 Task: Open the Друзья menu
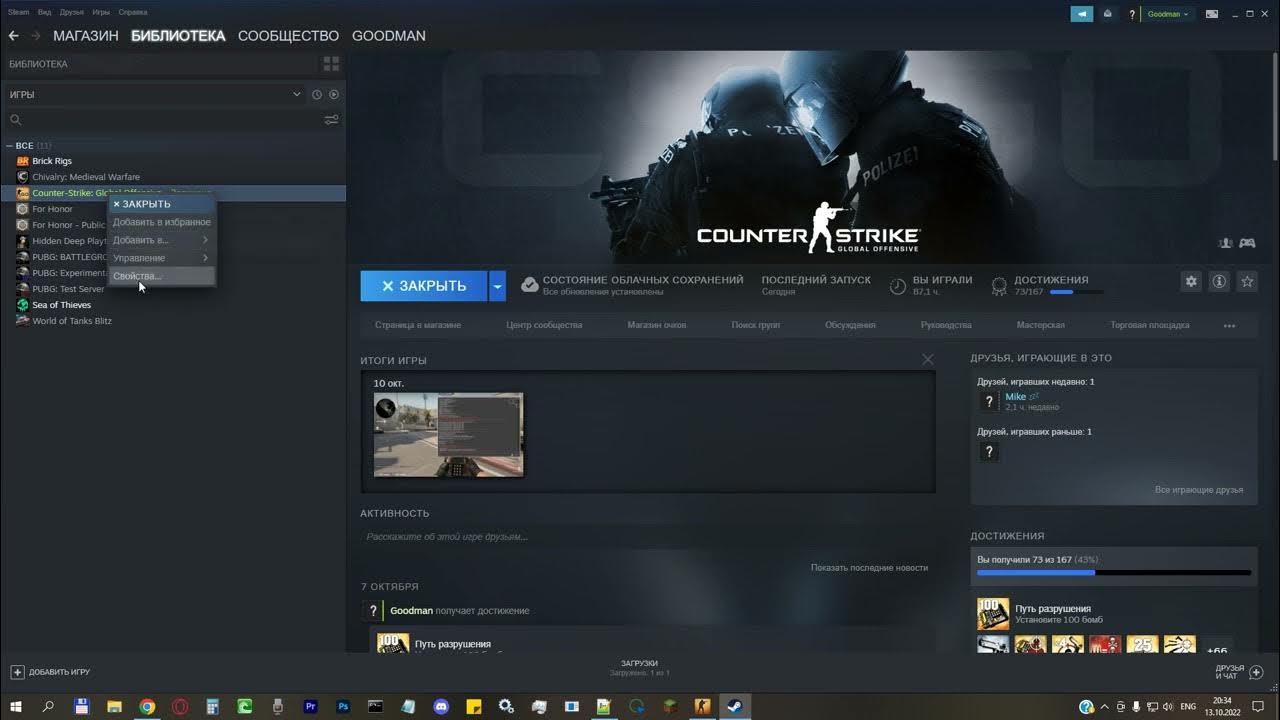coord(72,12)
